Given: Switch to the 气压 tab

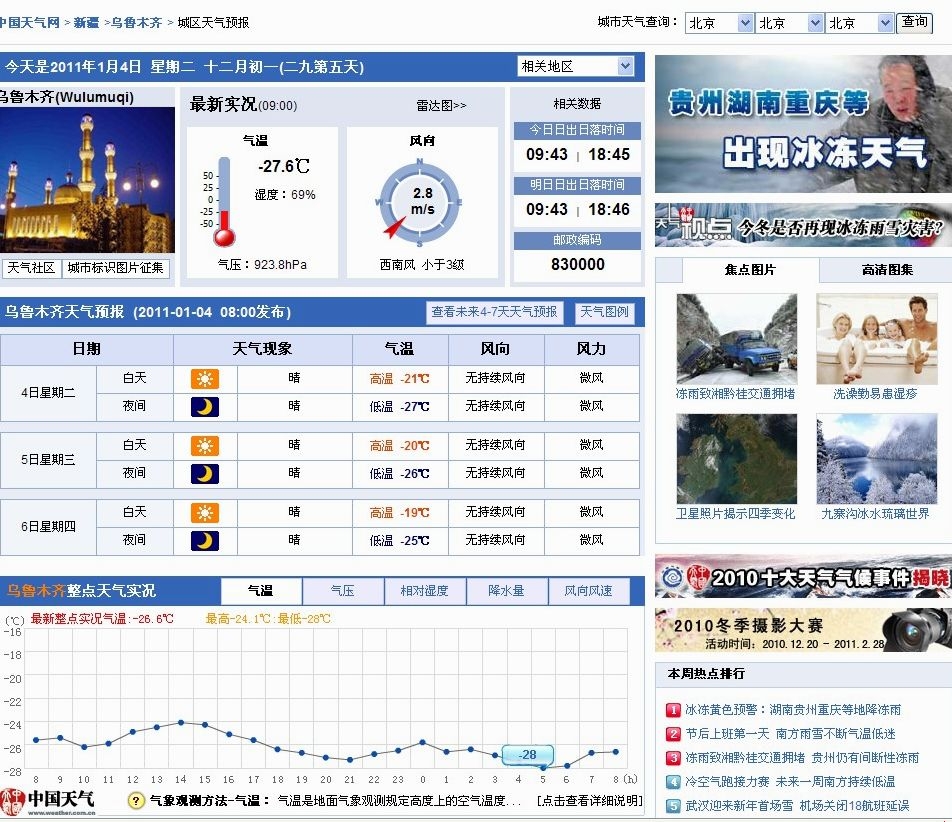Looking at the screenshot, I should (343, 591).
